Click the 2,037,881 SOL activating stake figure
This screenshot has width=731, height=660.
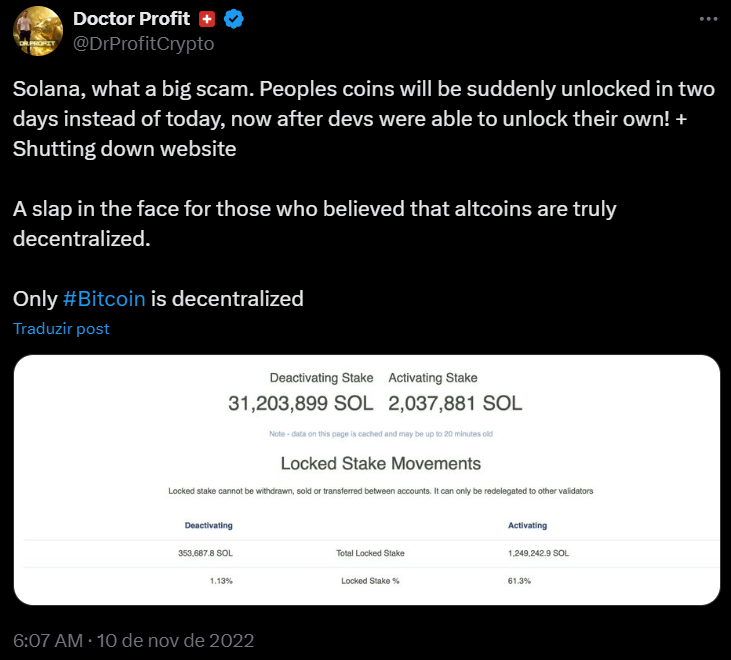pyautogui.click(x=455, y=403)
